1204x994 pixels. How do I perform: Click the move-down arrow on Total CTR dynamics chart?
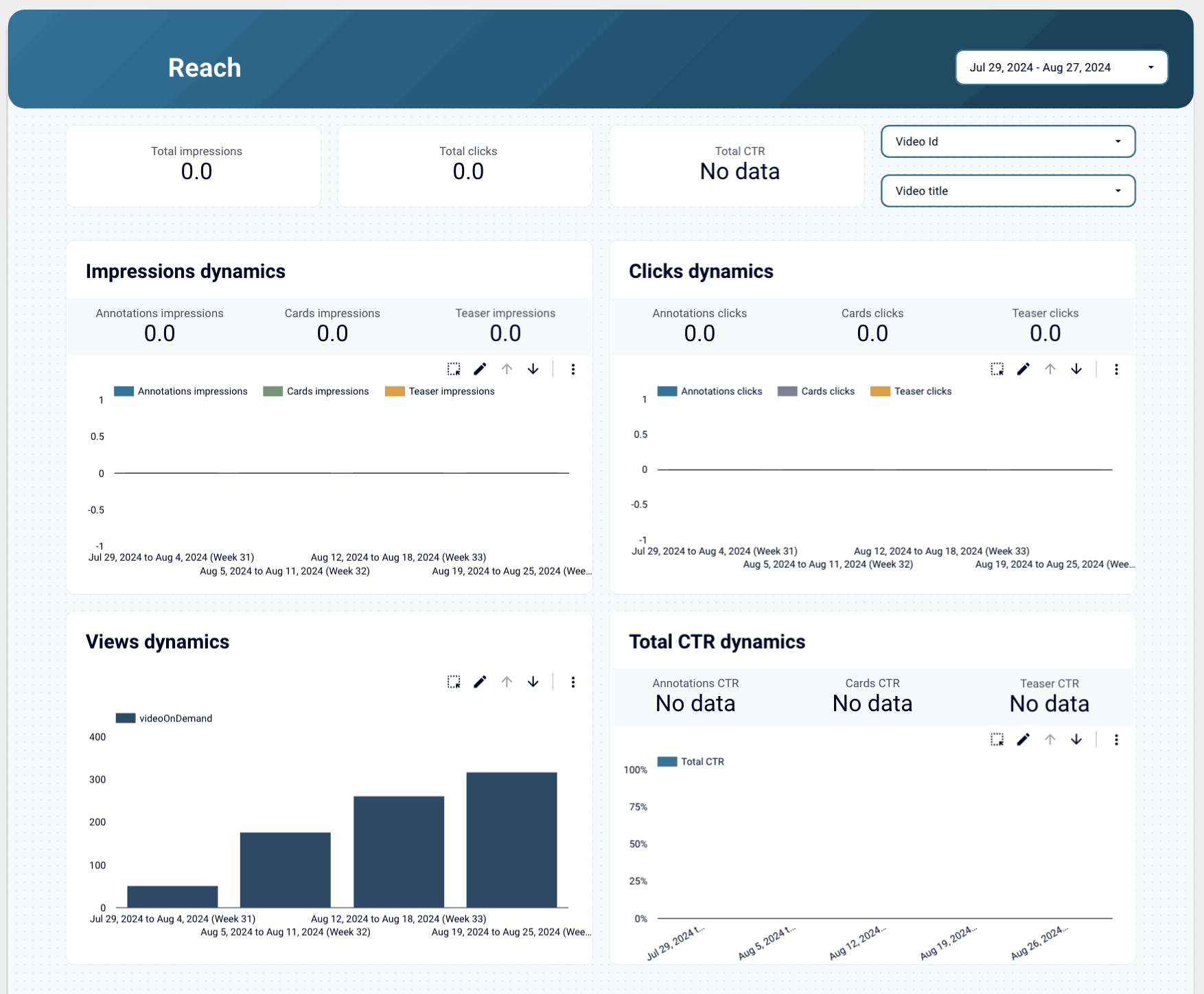tap(1076, 740)
